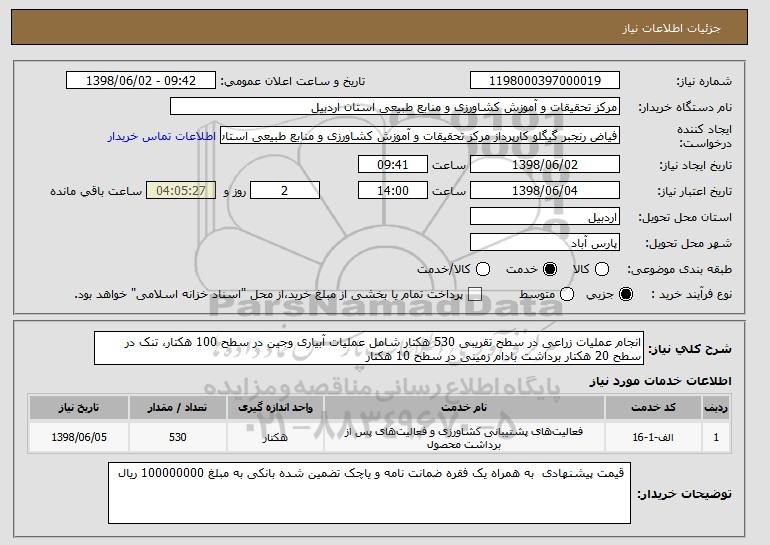
Task: Click the validity time field 14:00
Action: click(x=393, y=191)
